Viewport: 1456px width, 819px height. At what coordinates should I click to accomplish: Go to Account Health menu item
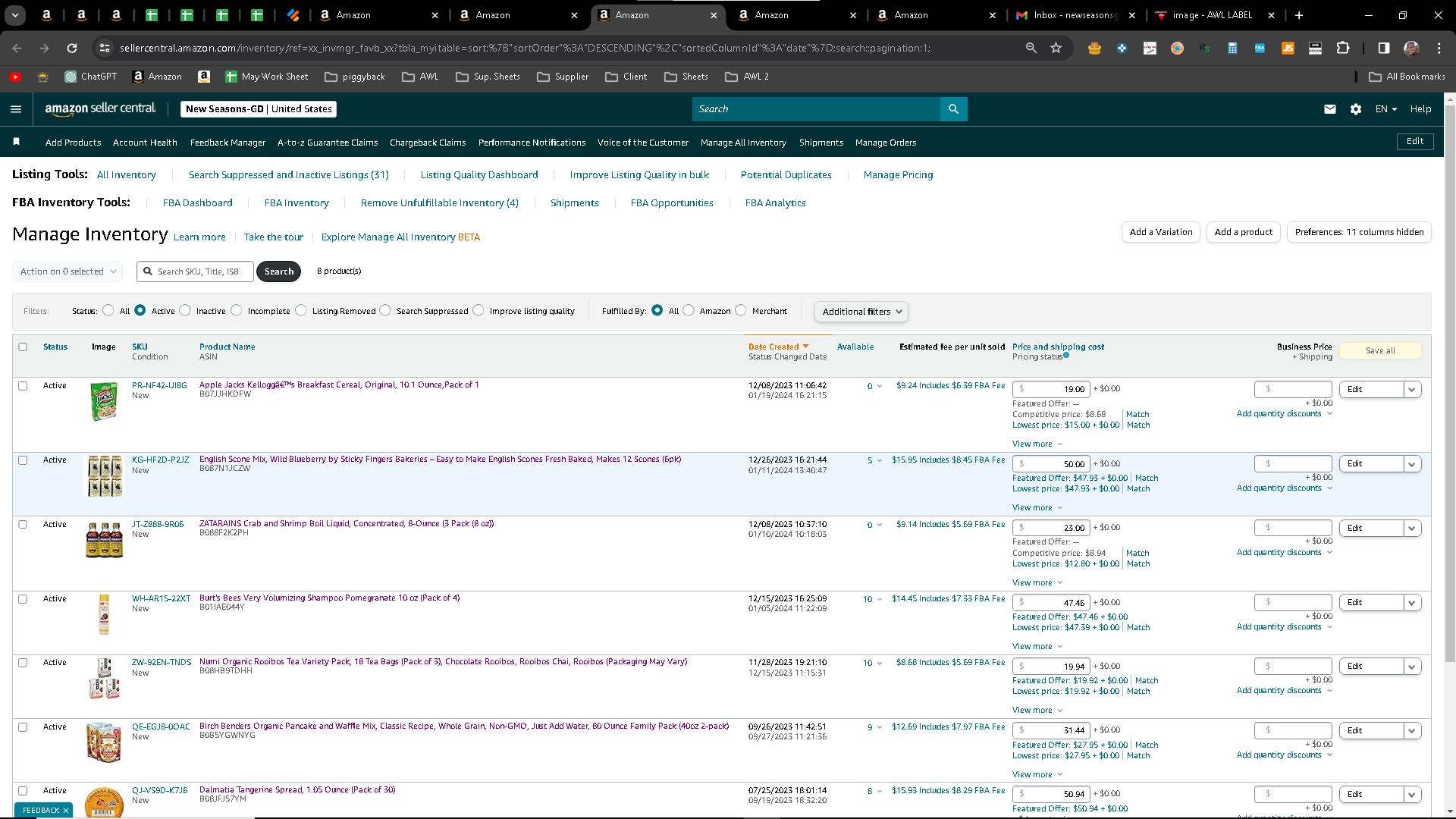pos(145,143)
